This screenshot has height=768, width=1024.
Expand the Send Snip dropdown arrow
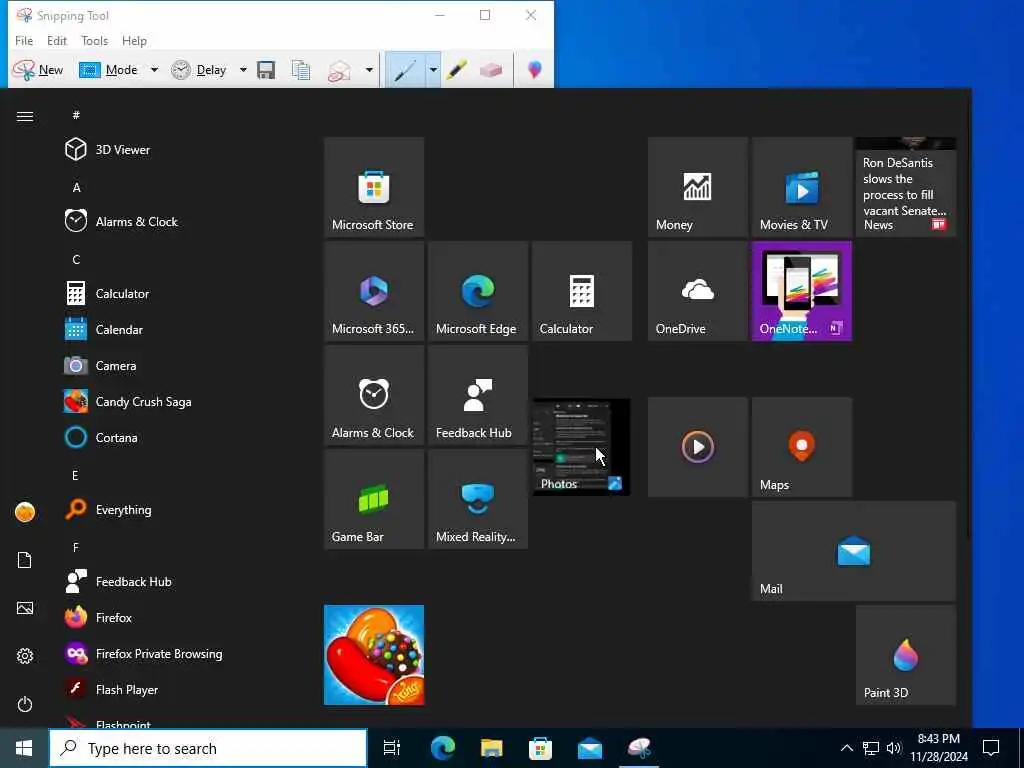pyautogui.click(x=369, y=70)
